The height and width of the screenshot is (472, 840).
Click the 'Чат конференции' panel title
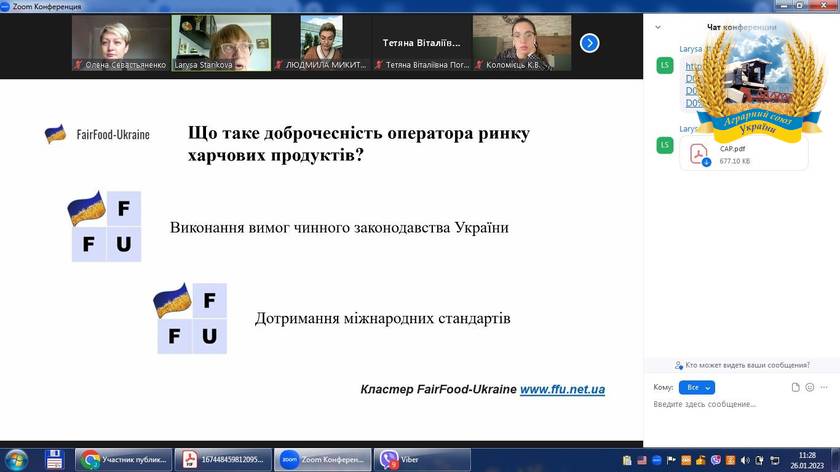click(741, 27)
